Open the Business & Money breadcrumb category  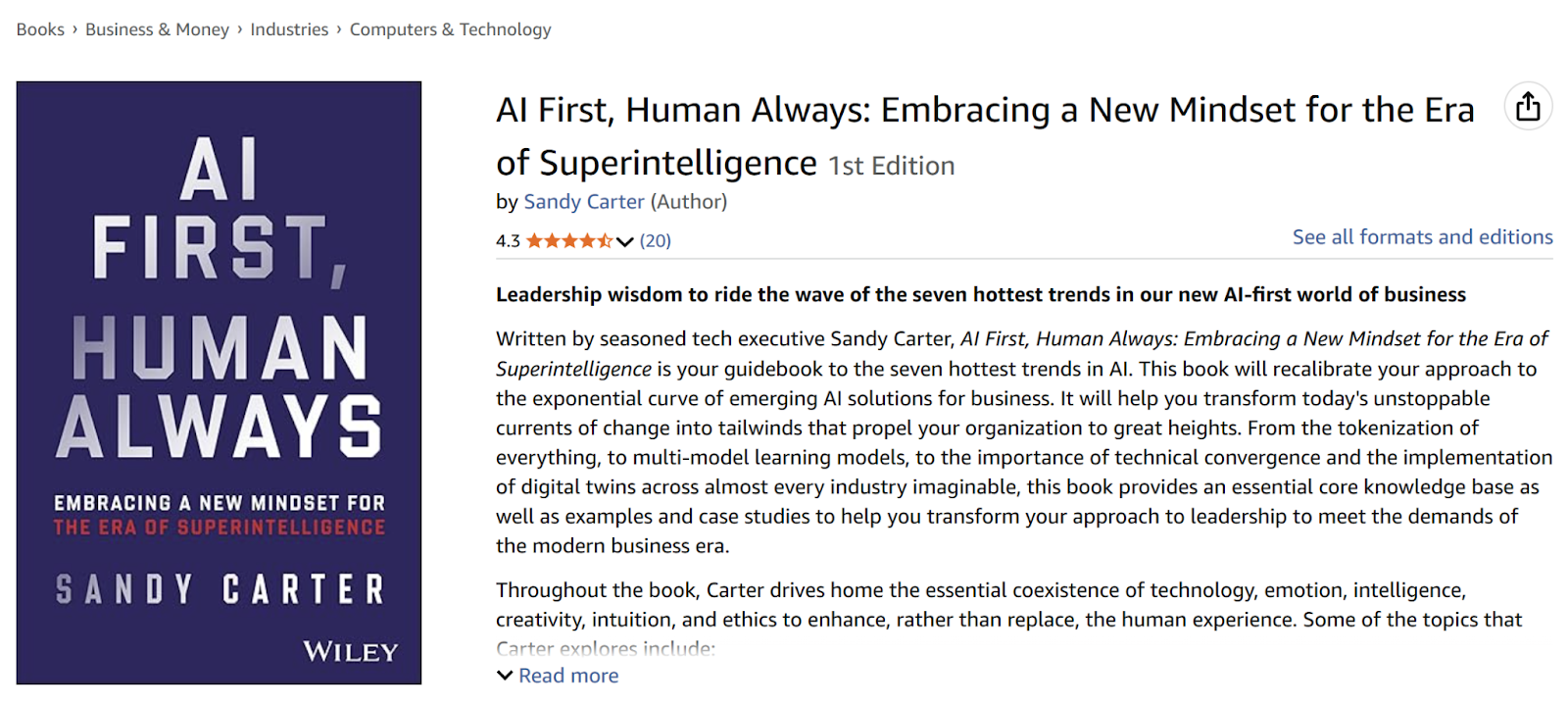(x=157, y=29)
